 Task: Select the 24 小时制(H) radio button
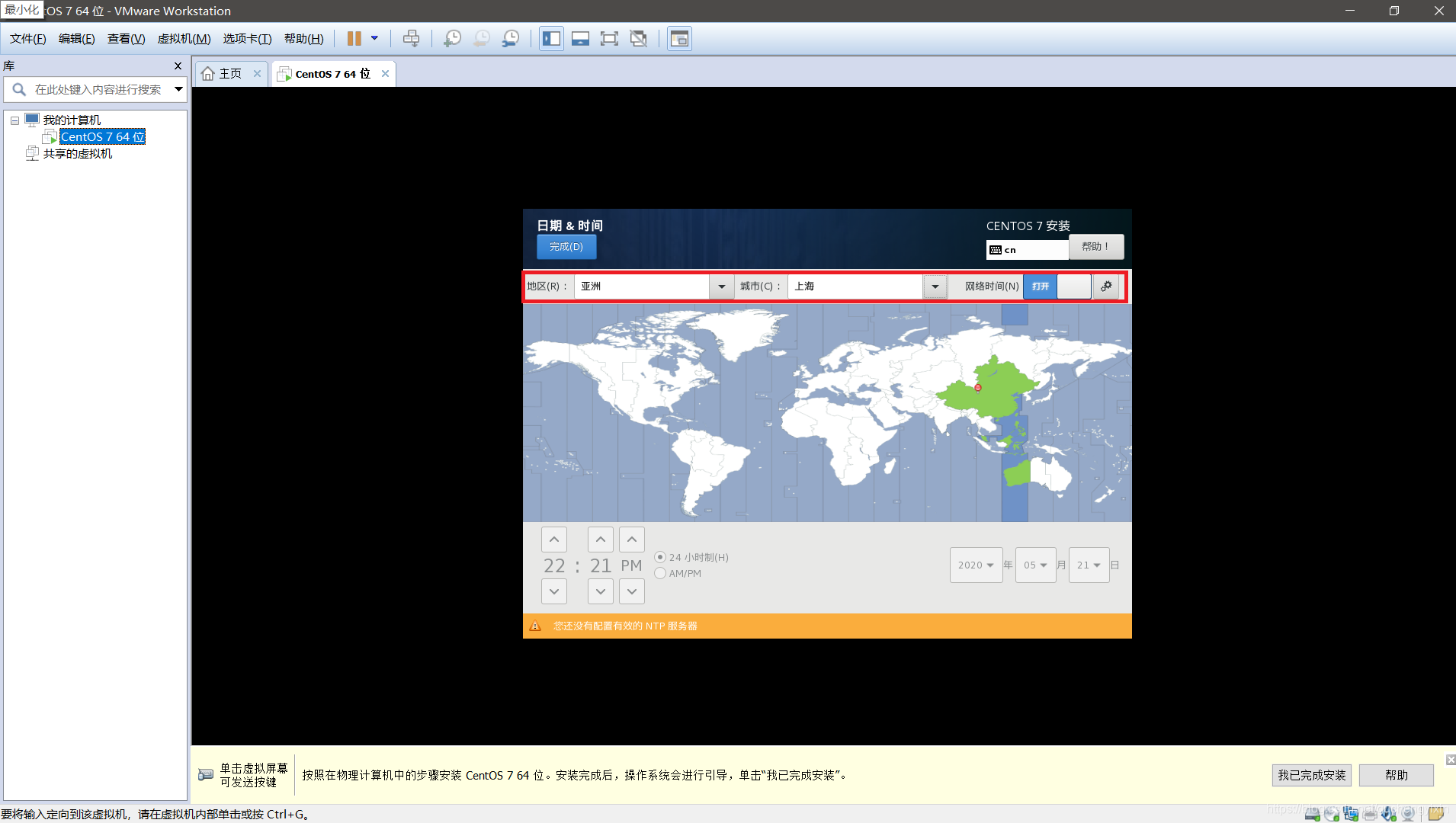coord(660,557)
